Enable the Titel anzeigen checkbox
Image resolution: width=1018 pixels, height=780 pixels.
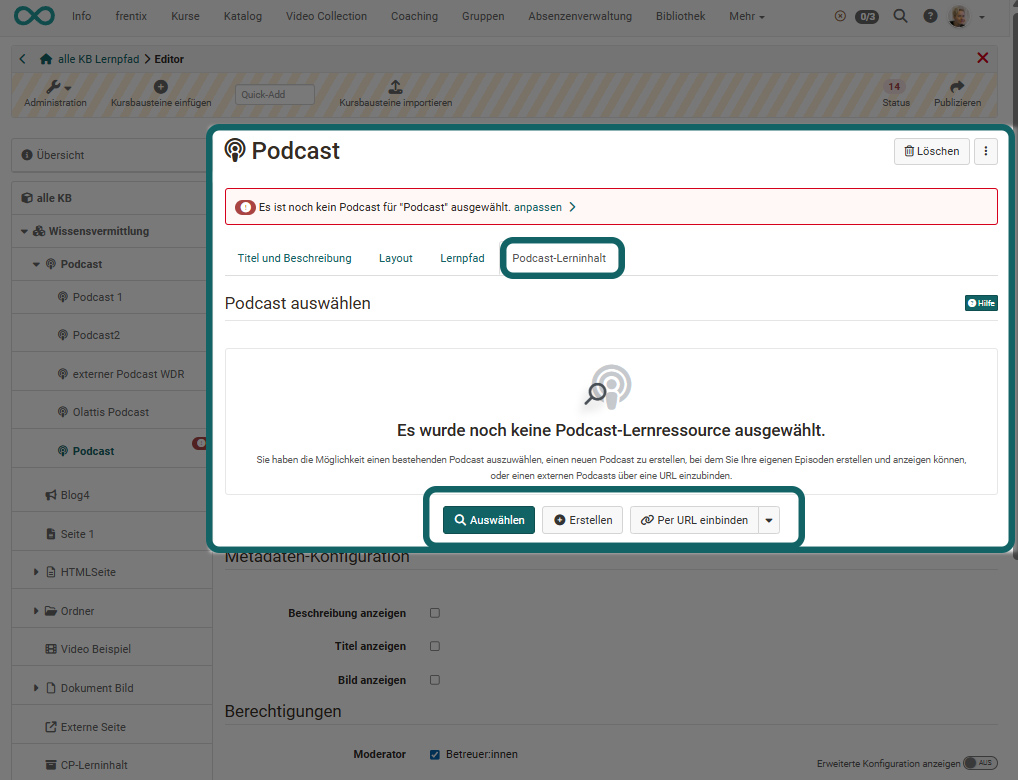[434, 646]
